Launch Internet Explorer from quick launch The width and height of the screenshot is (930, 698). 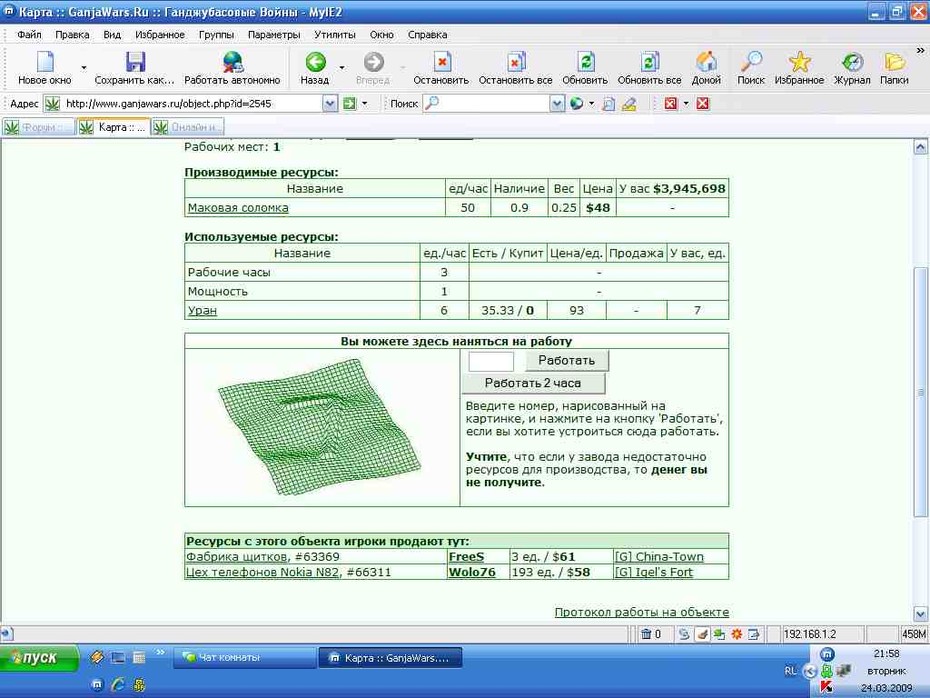tap(118, 685)
